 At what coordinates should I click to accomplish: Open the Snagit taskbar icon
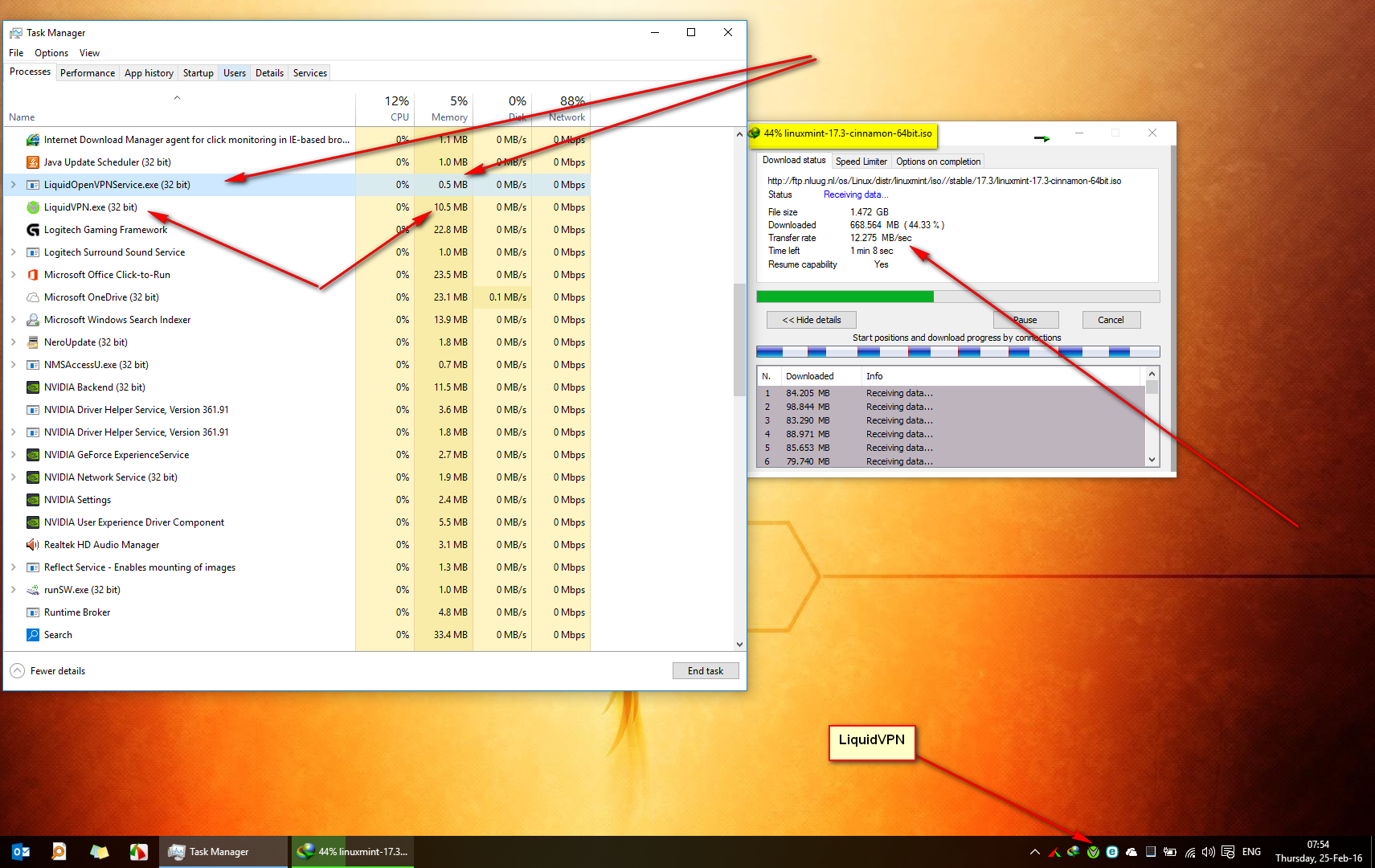coord(138,852)
